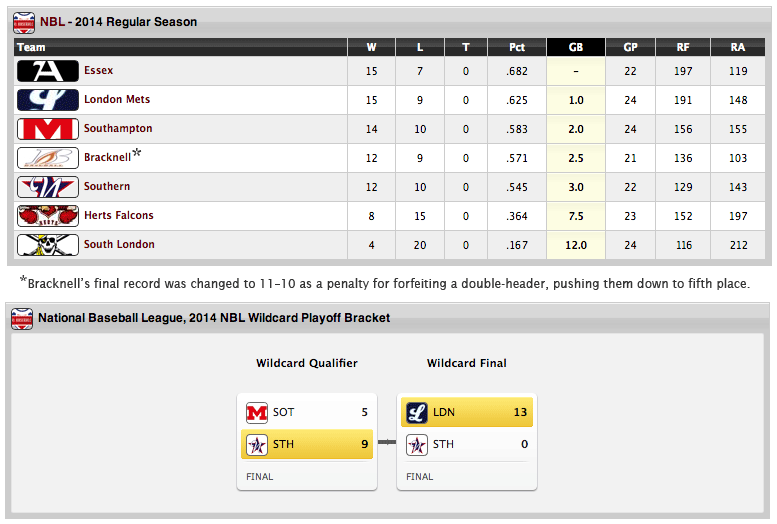The width and height of the screenshot is (777, 524).
Task: Click the Herts Falcons team logo
Action: [47, 216]
